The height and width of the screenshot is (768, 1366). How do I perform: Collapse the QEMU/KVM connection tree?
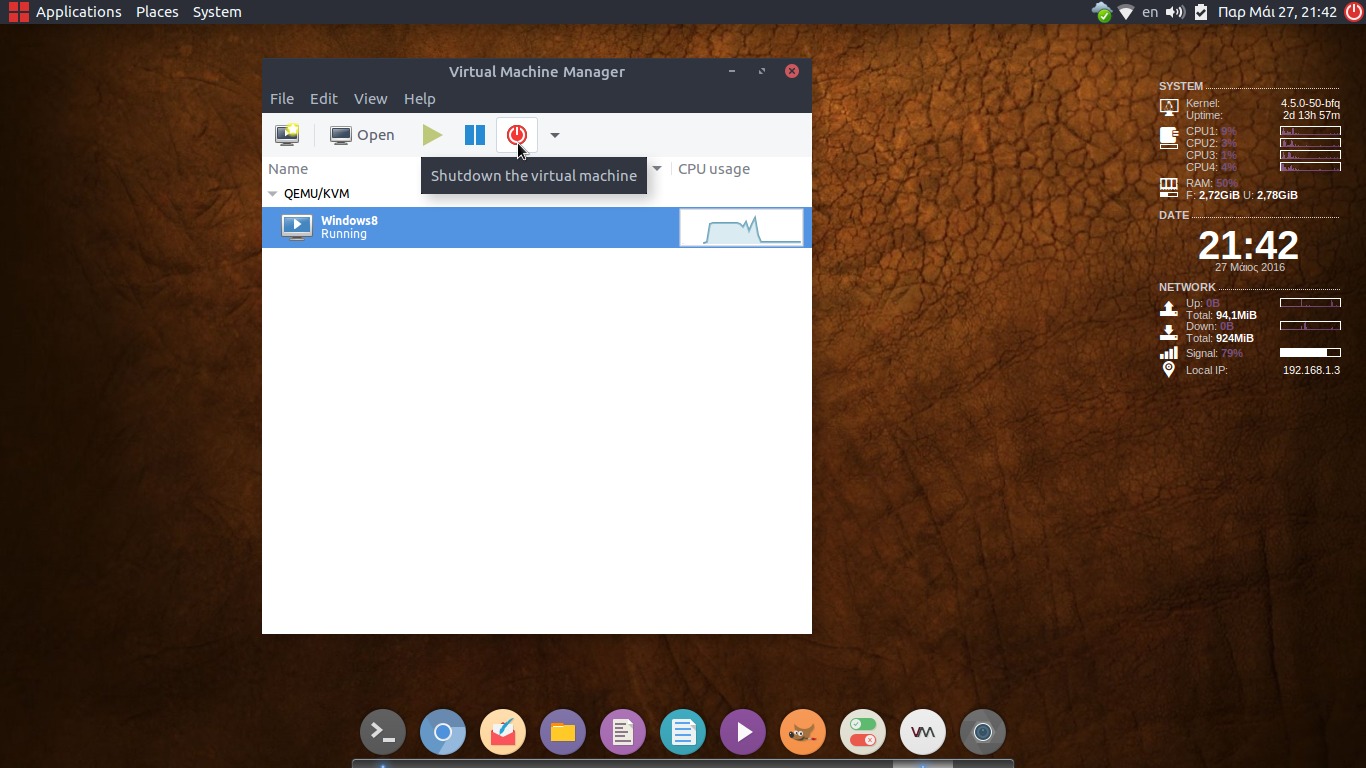(273, 194)
